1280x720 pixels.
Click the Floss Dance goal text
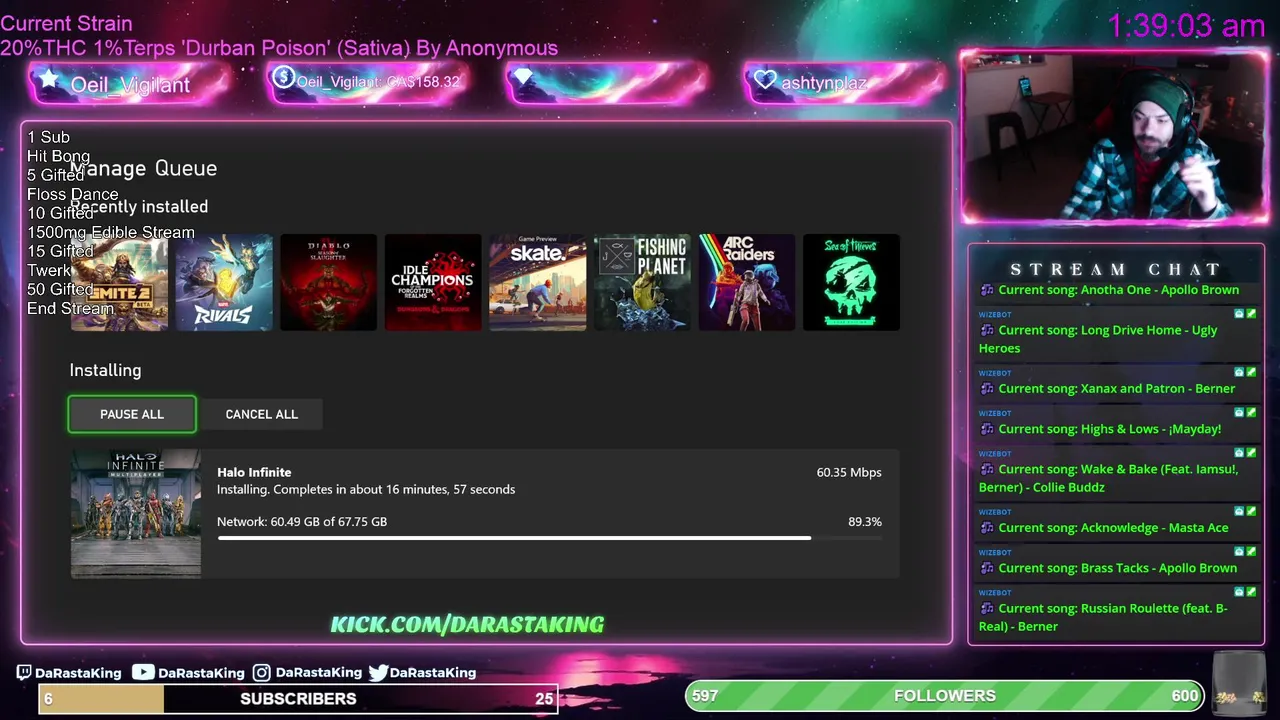click(72, 194)
